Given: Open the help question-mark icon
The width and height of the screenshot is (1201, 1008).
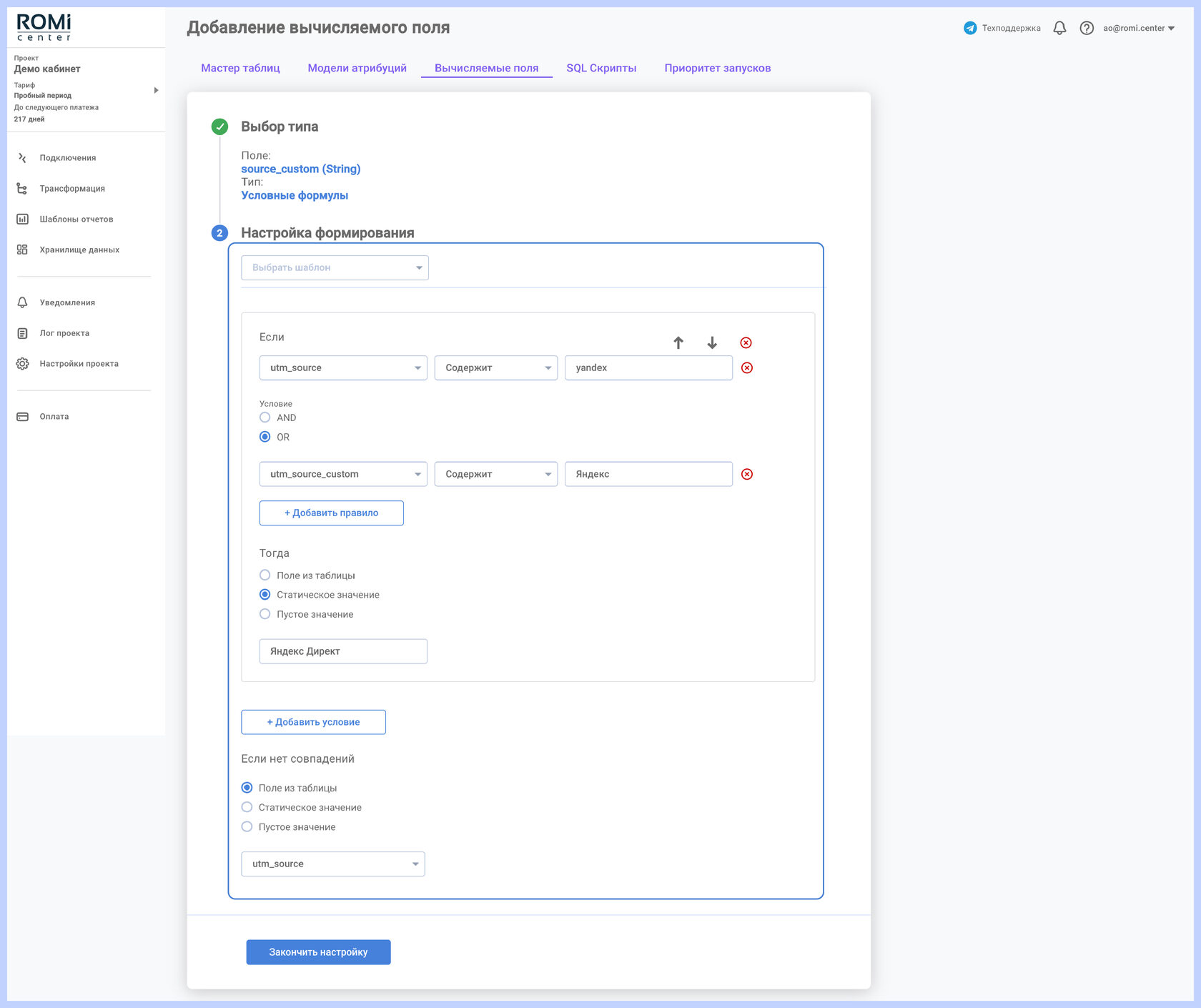Looking at the screenshot, I should coord(1087,28).
